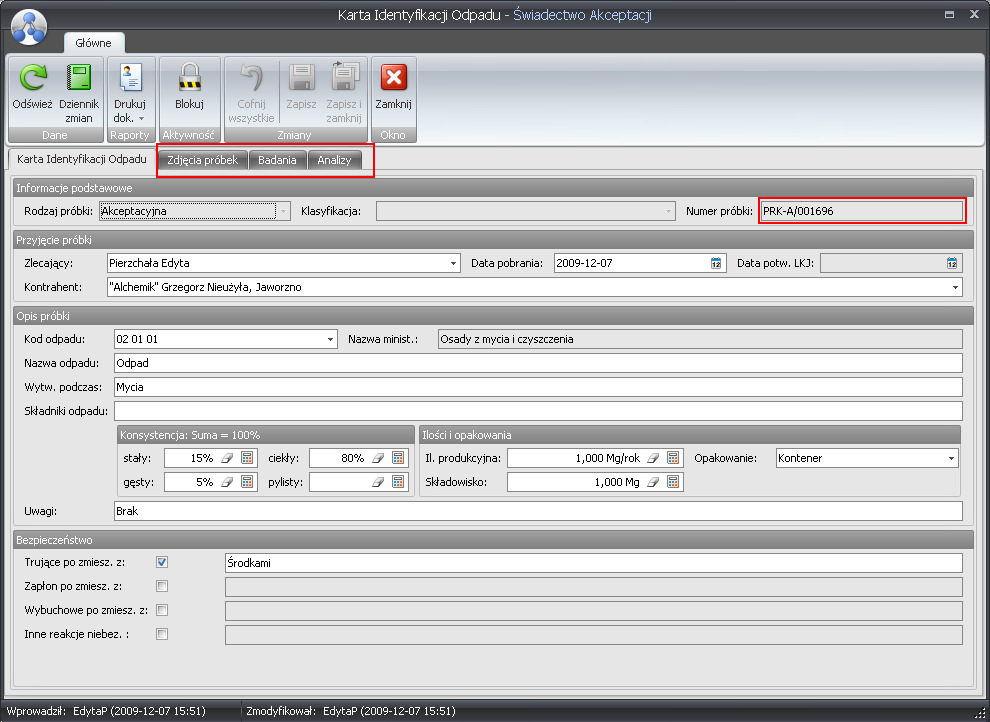Click the Wprowadził status bar entry
Viewport: 990px width, 722px height.
click(x=106, y=711)
